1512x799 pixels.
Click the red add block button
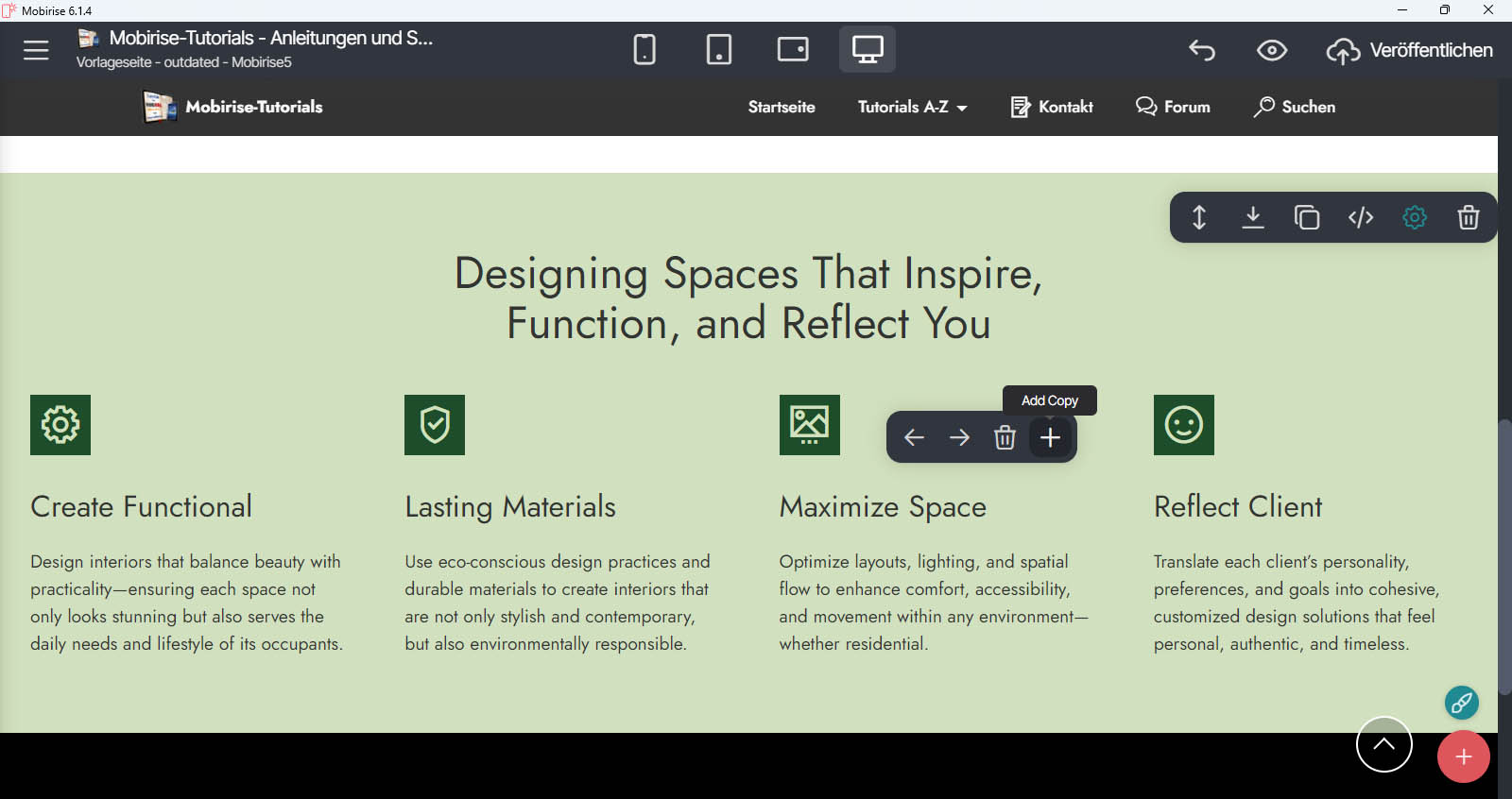click(1463, 756)
